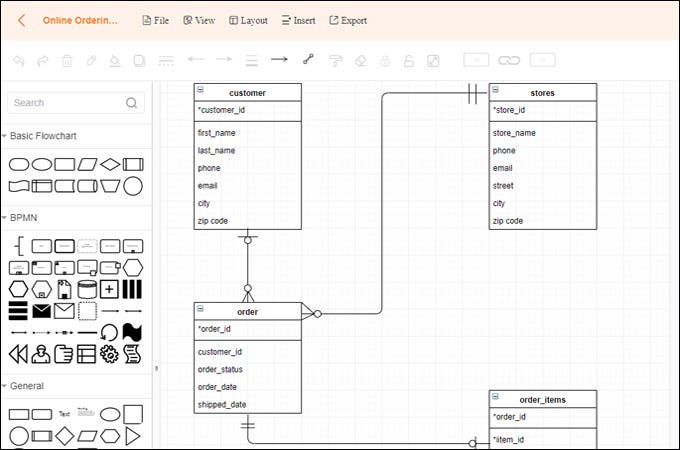Click the closed lock icon
This screenshot has width=680, height=450.
[385, 61]
